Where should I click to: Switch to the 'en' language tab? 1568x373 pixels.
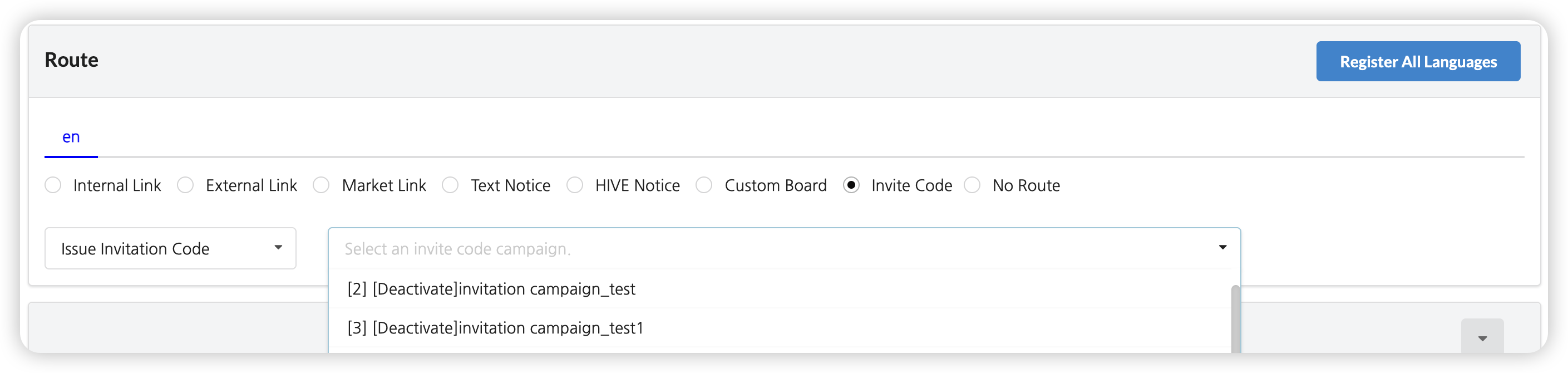click(x=71, y=137)
